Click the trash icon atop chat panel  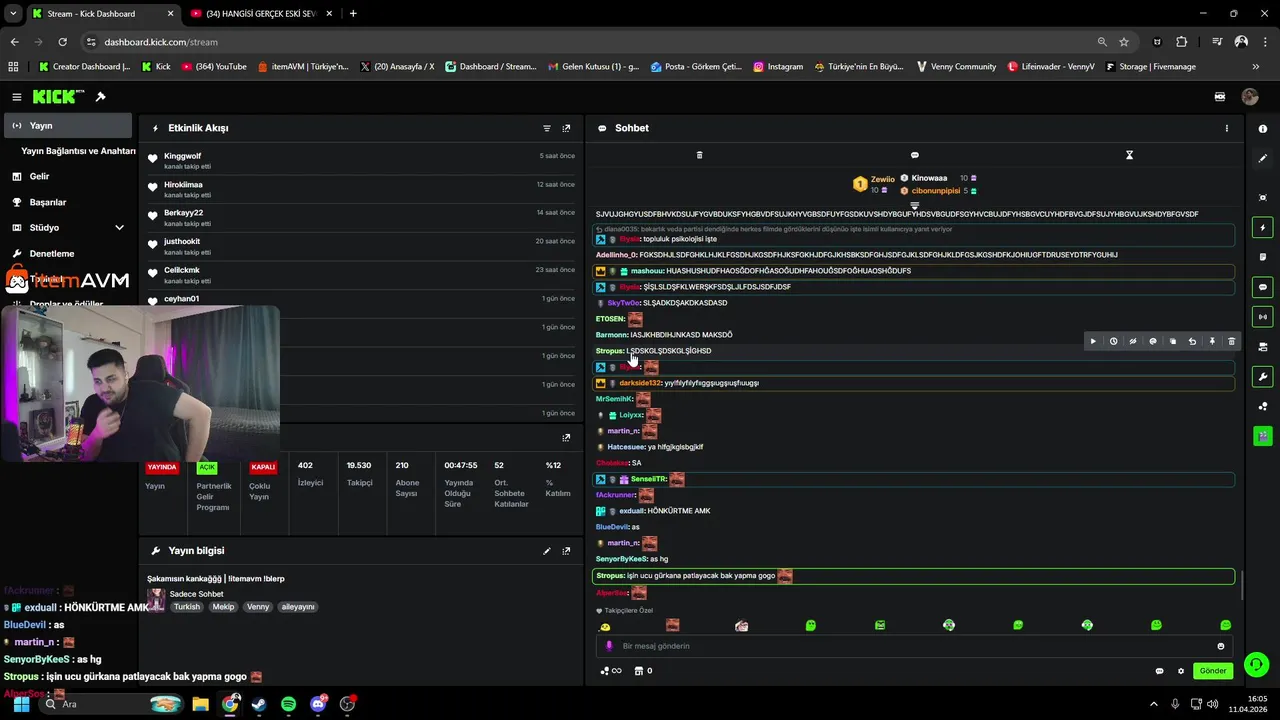click(x=699, y=155)
